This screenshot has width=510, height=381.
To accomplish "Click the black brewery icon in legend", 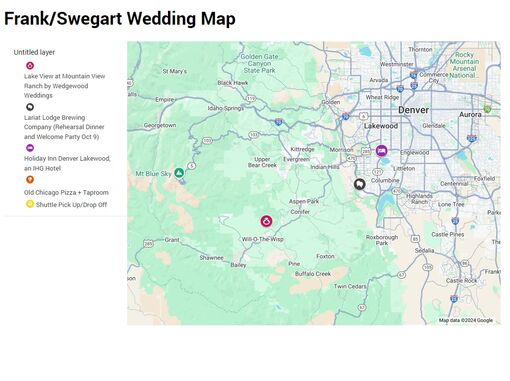I will click(x=30, y=107).
